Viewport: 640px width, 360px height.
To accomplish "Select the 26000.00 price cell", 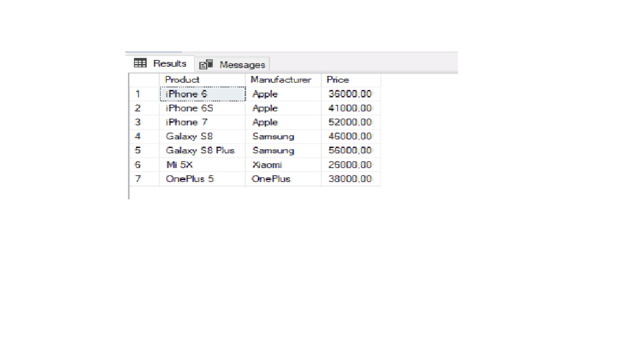I will [x=351, y=165].
